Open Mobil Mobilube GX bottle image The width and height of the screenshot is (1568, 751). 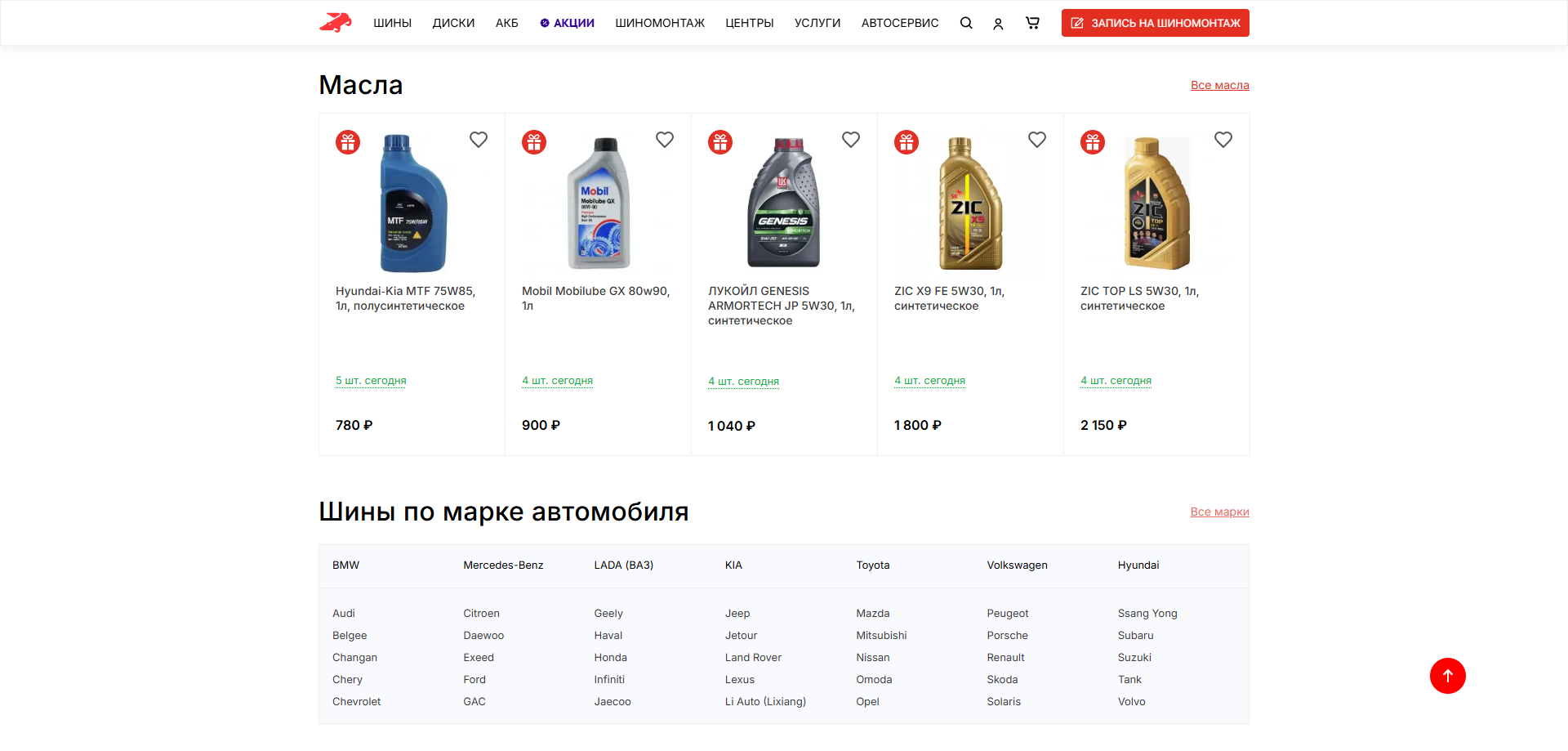[x=599, y=203]
